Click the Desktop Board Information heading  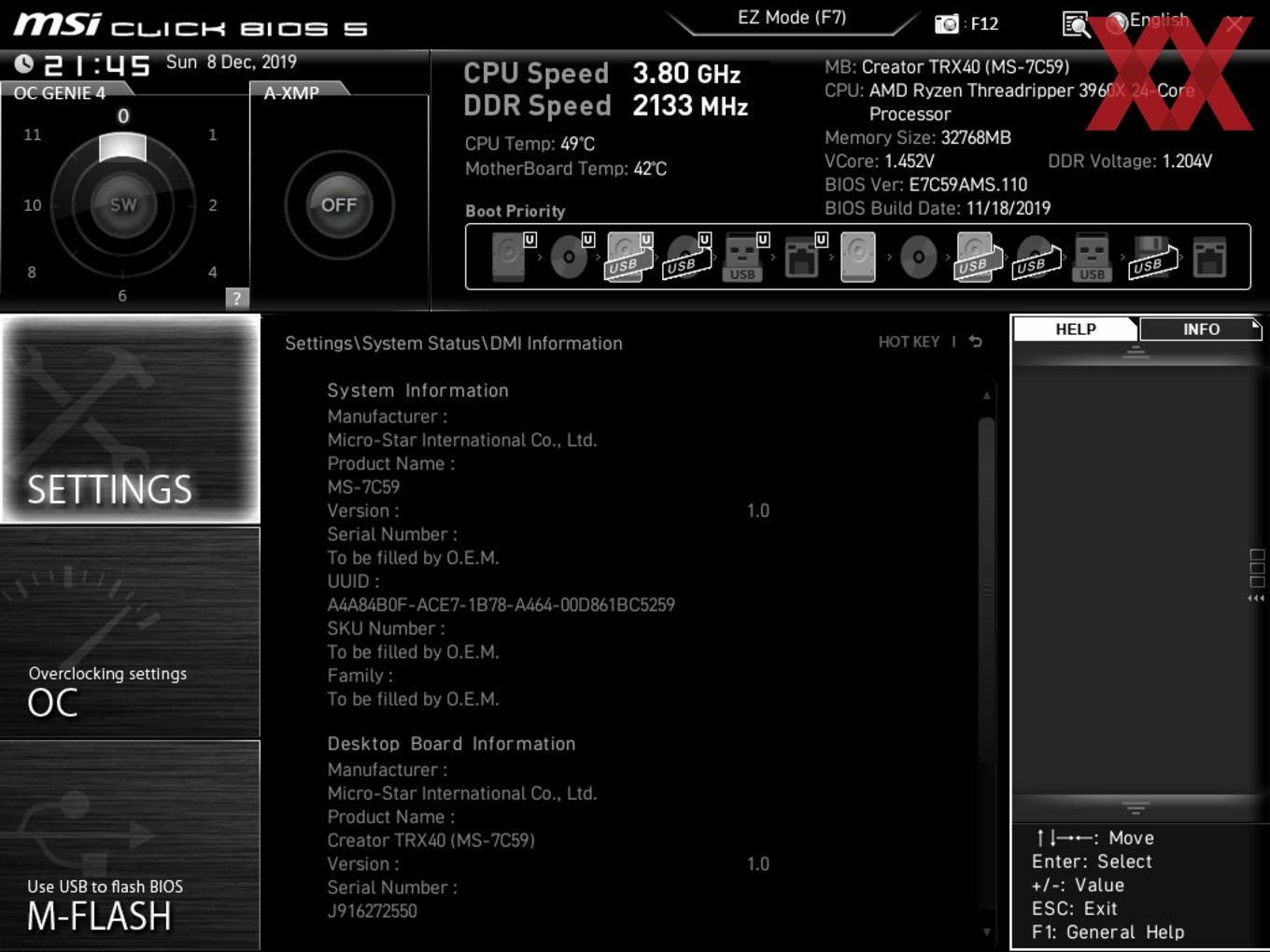[x=451, y=744]
